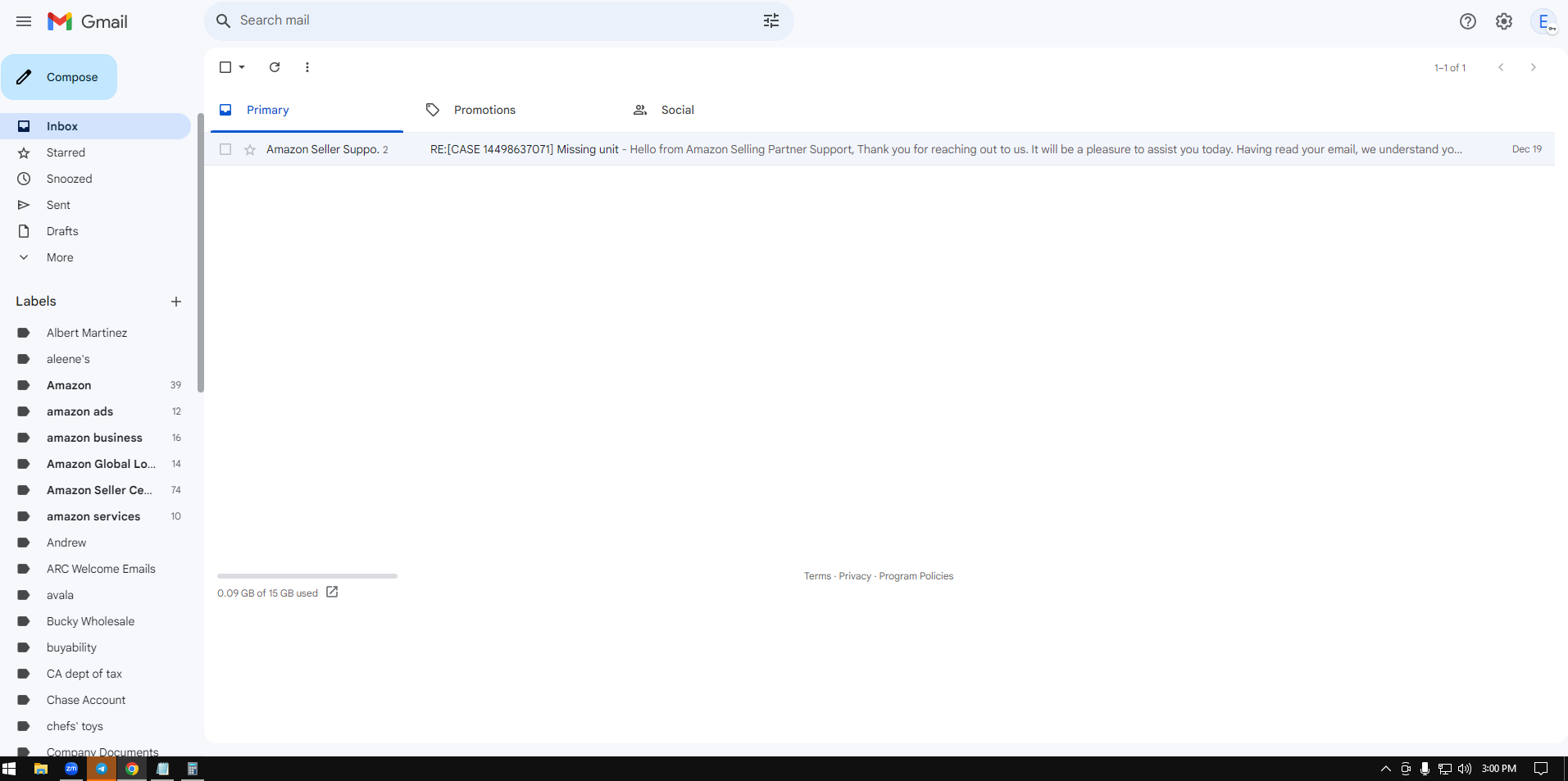
Task: Open the Google account avatar
Action: pyautogui.click(x=1543, y=21)
